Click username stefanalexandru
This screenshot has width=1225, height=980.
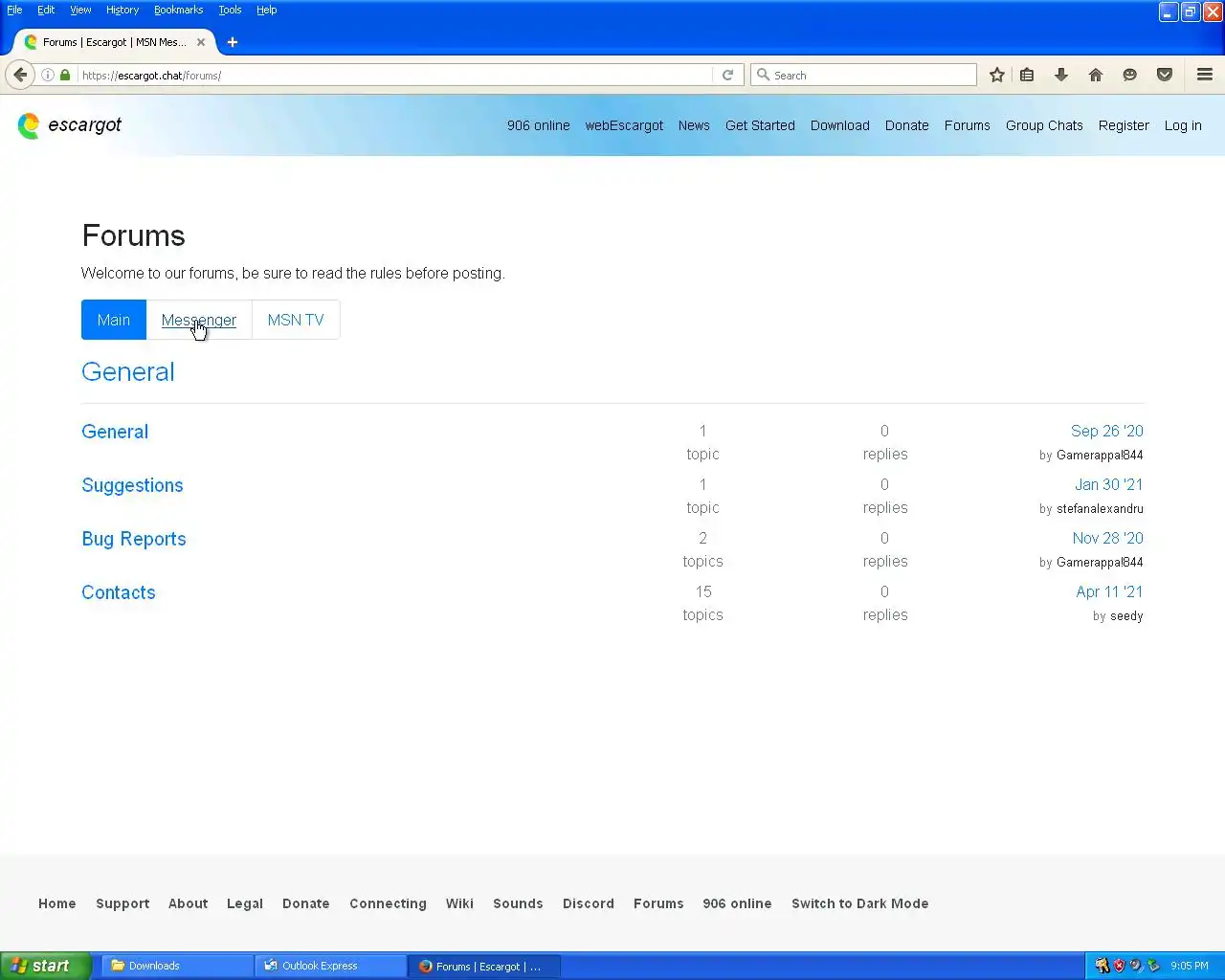[x=1100, y=509]
